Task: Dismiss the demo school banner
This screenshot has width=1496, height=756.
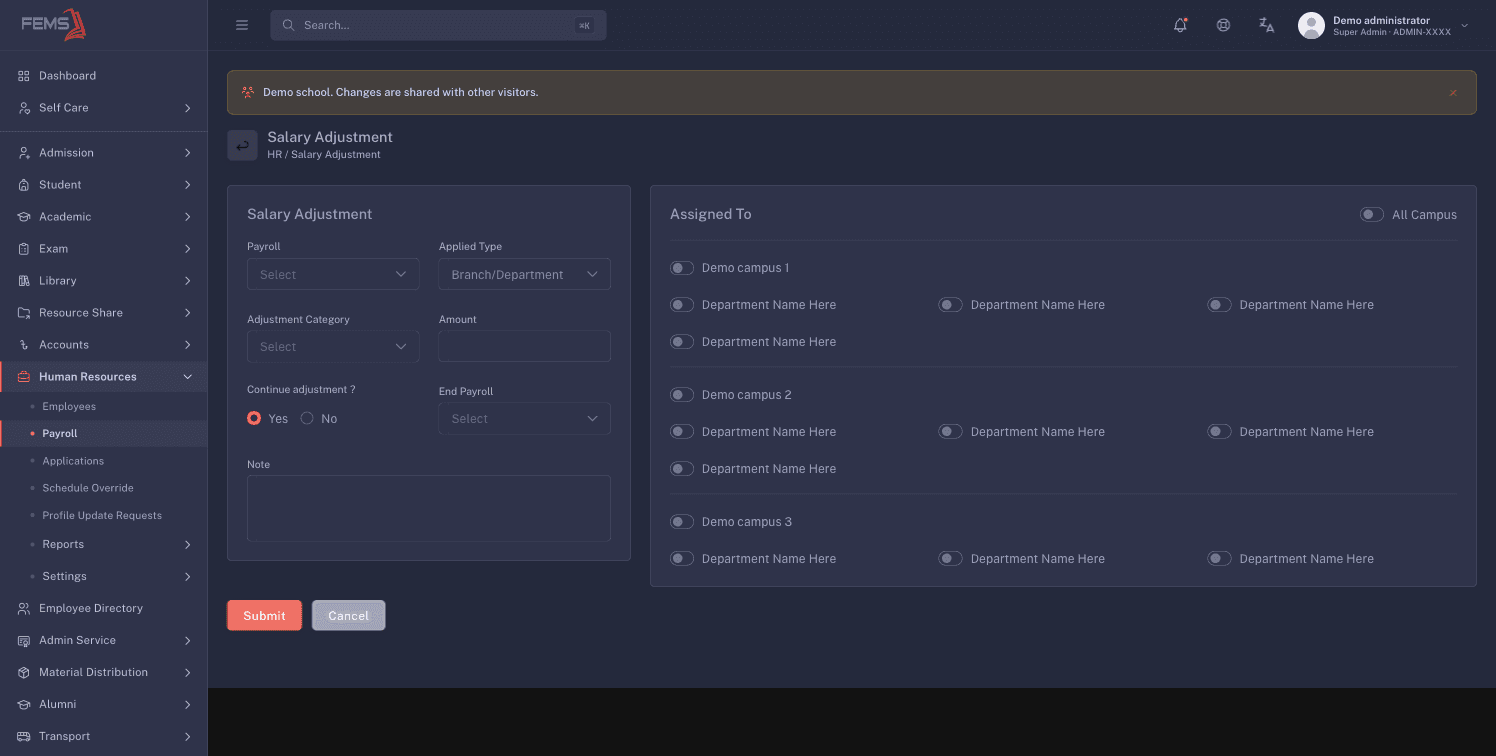Action: [x=1453, y=92]
